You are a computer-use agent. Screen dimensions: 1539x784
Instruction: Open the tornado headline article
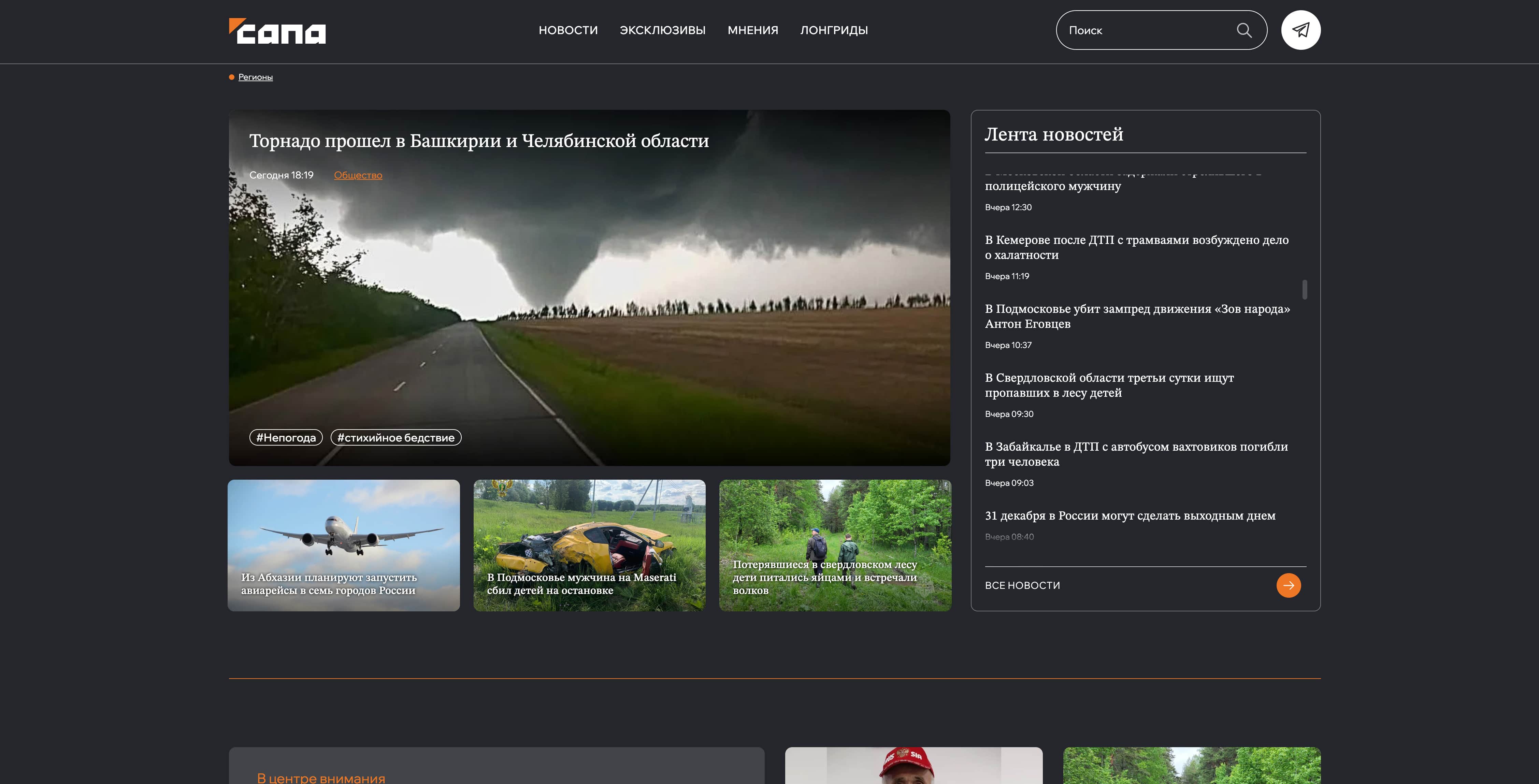[478, 141]
